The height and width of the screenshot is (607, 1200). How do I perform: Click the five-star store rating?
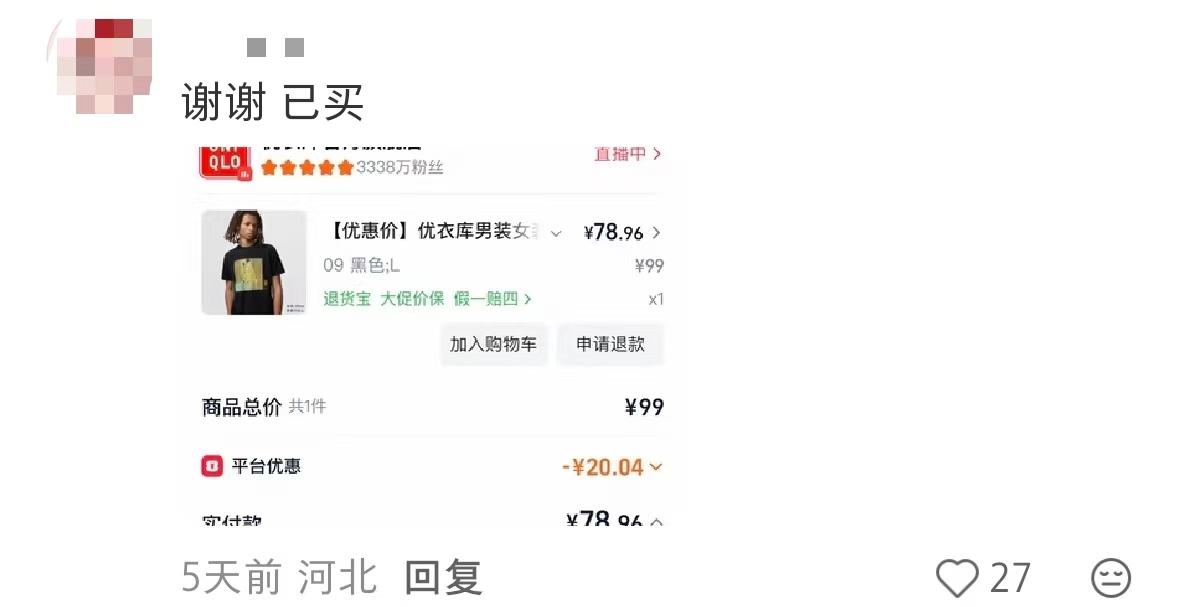(307, 168)
